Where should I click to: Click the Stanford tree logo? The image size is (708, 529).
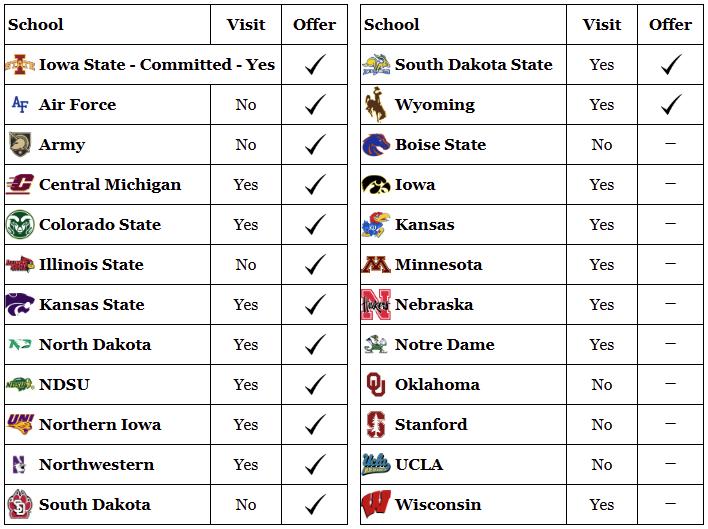point(376,424)
